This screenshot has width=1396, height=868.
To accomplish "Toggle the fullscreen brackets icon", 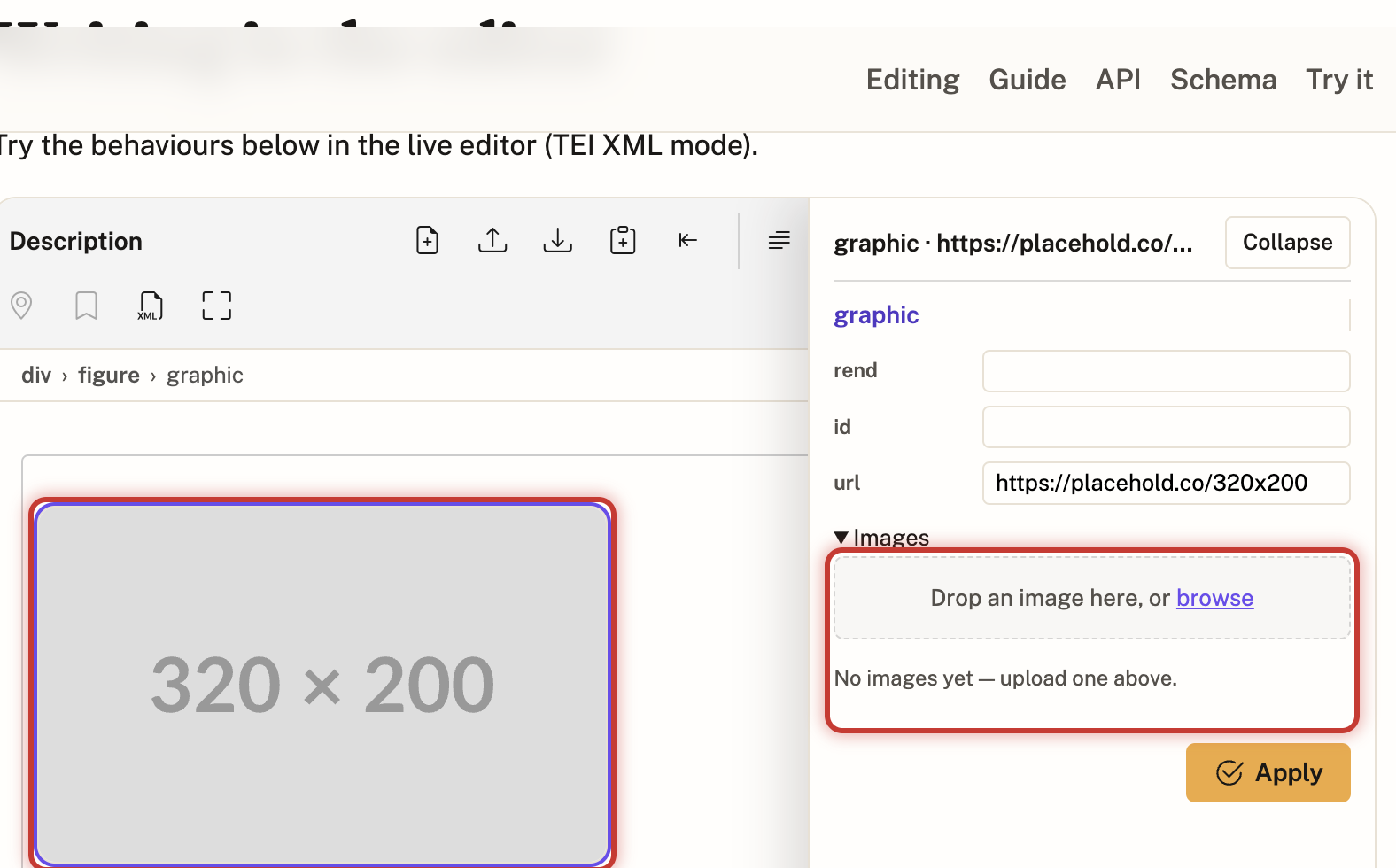I will point(216,306).
